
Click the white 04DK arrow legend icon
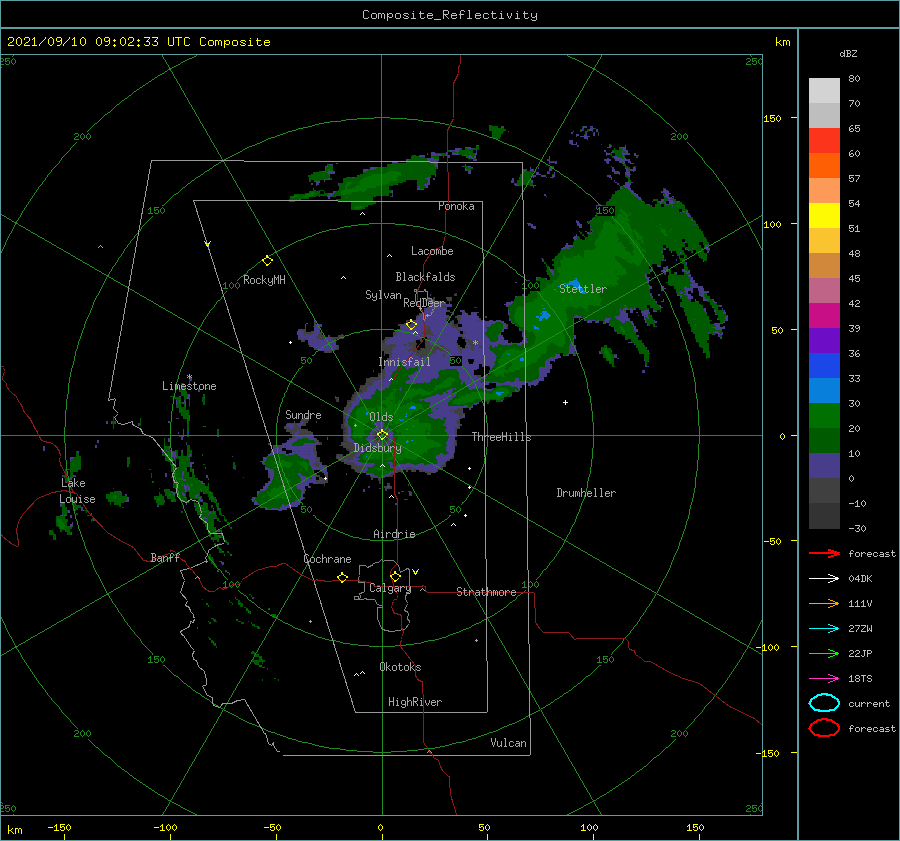(x=824, y=579)
